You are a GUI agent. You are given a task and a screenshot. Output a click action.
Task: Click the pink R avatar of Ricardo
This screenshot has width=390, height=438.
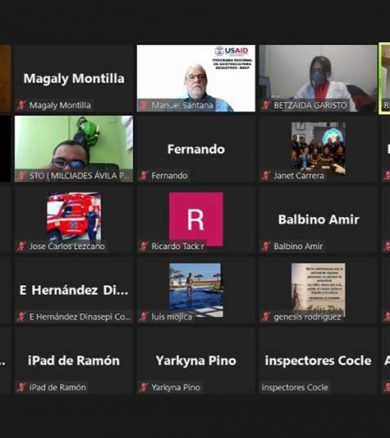point(196,219)
